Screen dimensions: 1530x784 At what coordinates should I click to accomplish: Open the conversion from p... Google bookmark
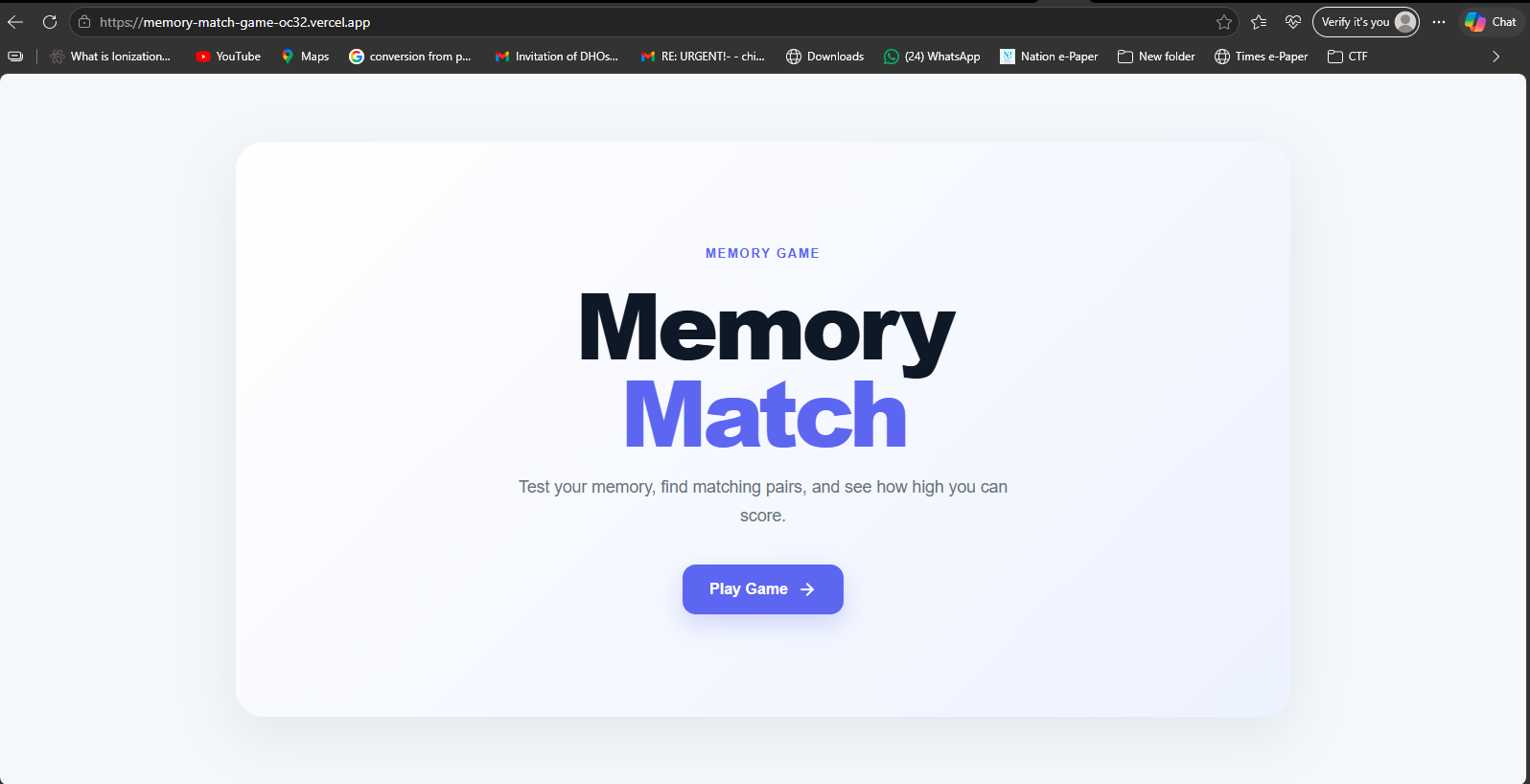(x=410, y=57)
